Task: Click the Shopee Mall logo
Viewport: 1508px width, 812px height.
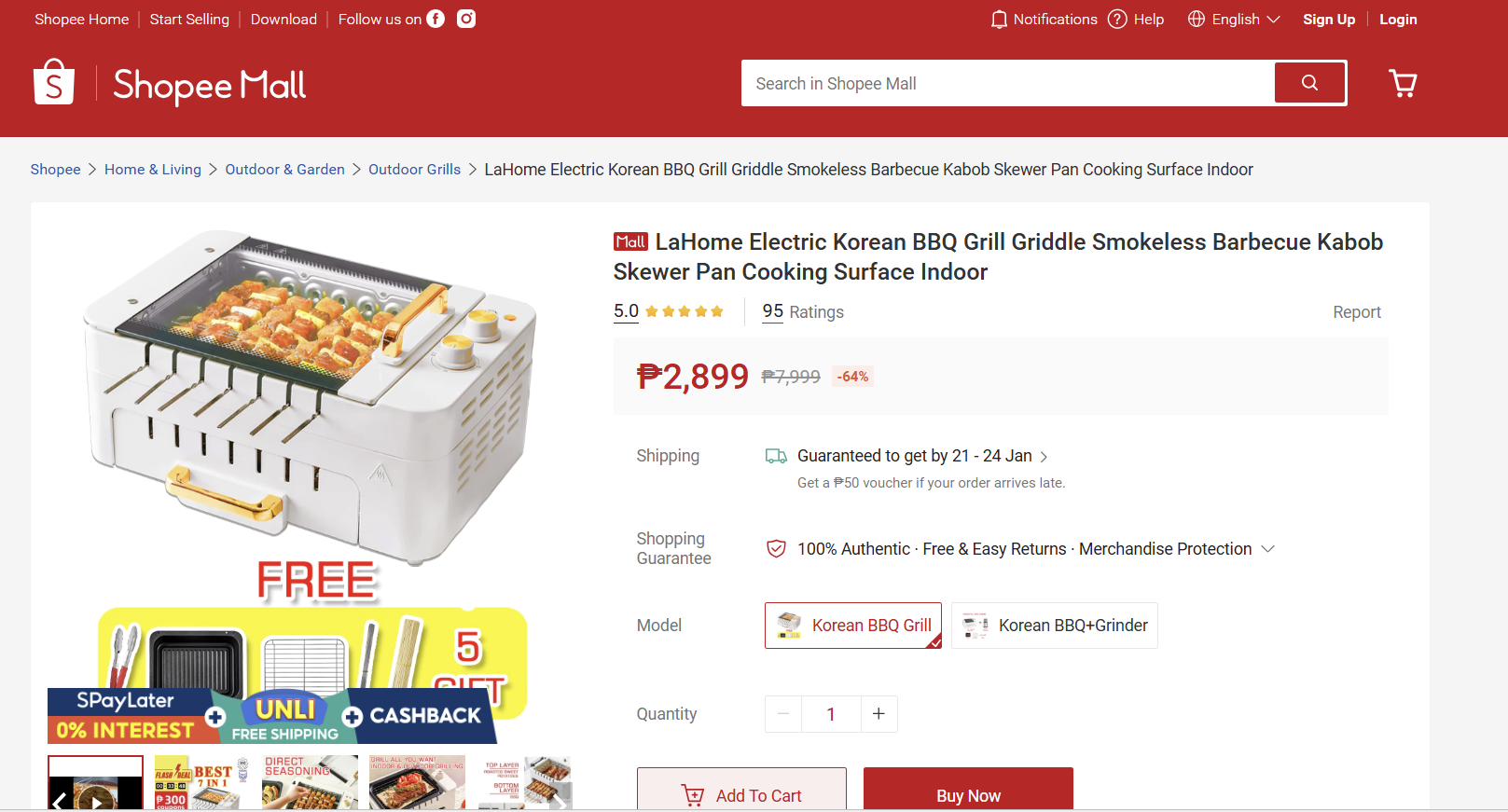Action: [170, 84]
